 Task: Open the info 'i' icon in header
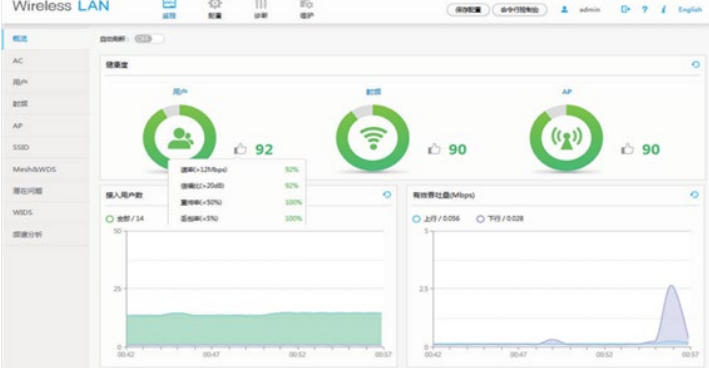tap(663, 9)
